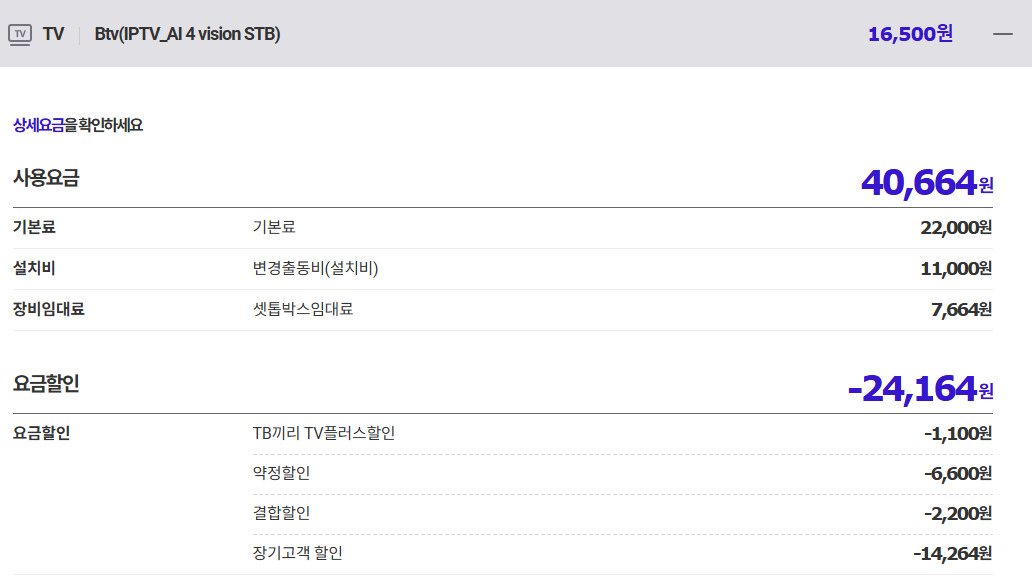Click the 11,000원 installation fee amount
This screenshot has width=1032, height=584.
pyautogui.click(x=955, y=269)
